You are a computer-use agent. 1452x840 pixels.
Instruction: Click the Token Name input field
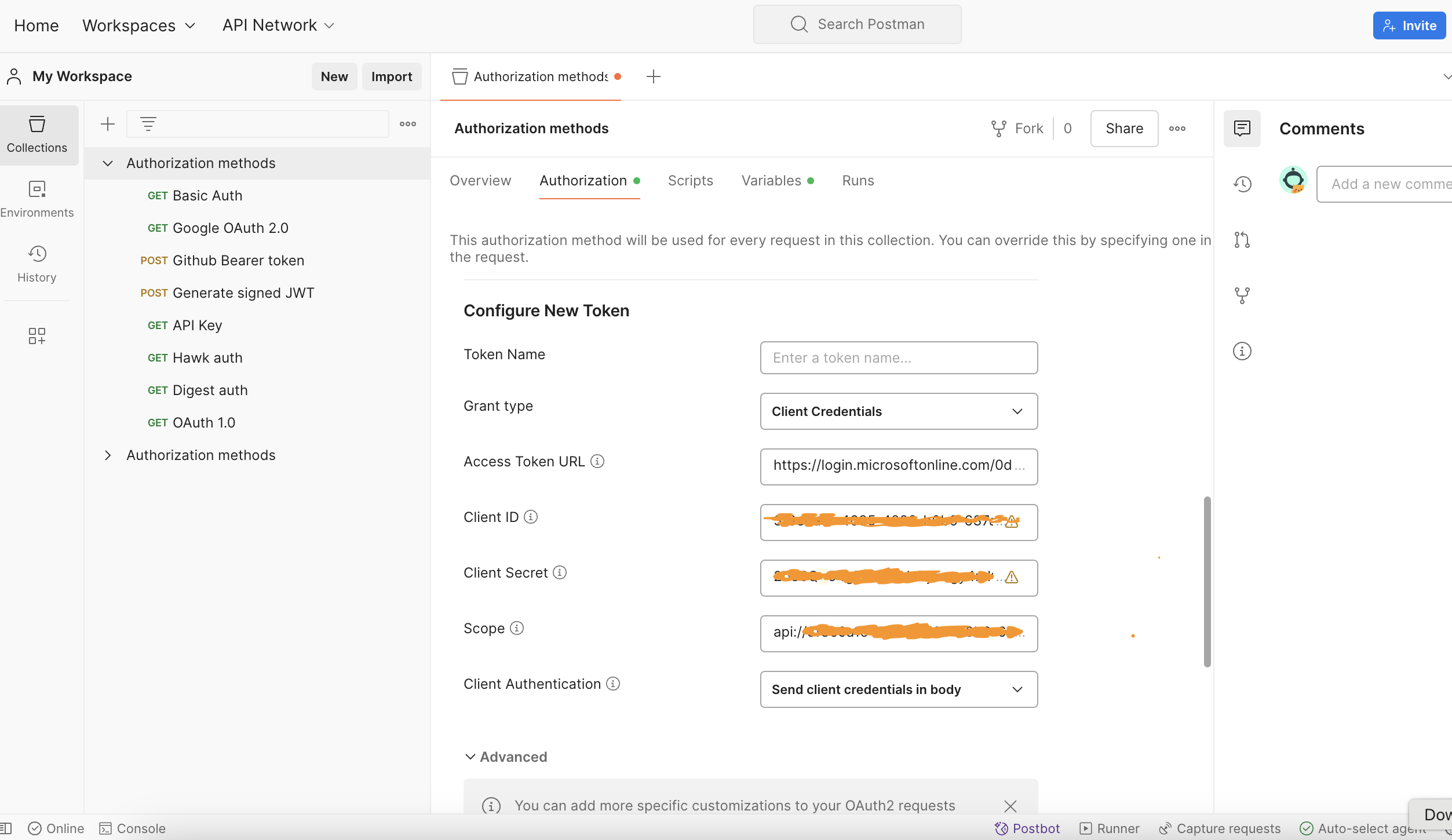coord(898,358)
